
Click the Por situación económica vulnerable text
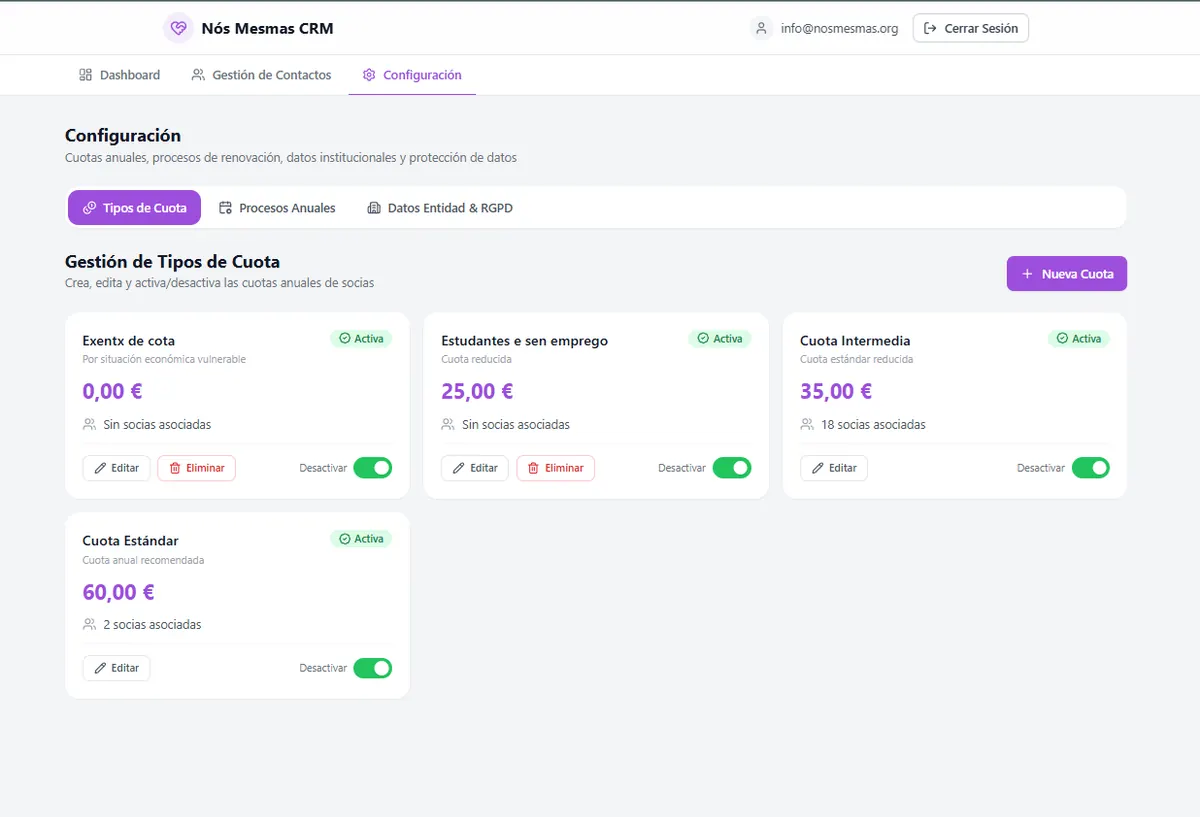(x=164, y=359)
